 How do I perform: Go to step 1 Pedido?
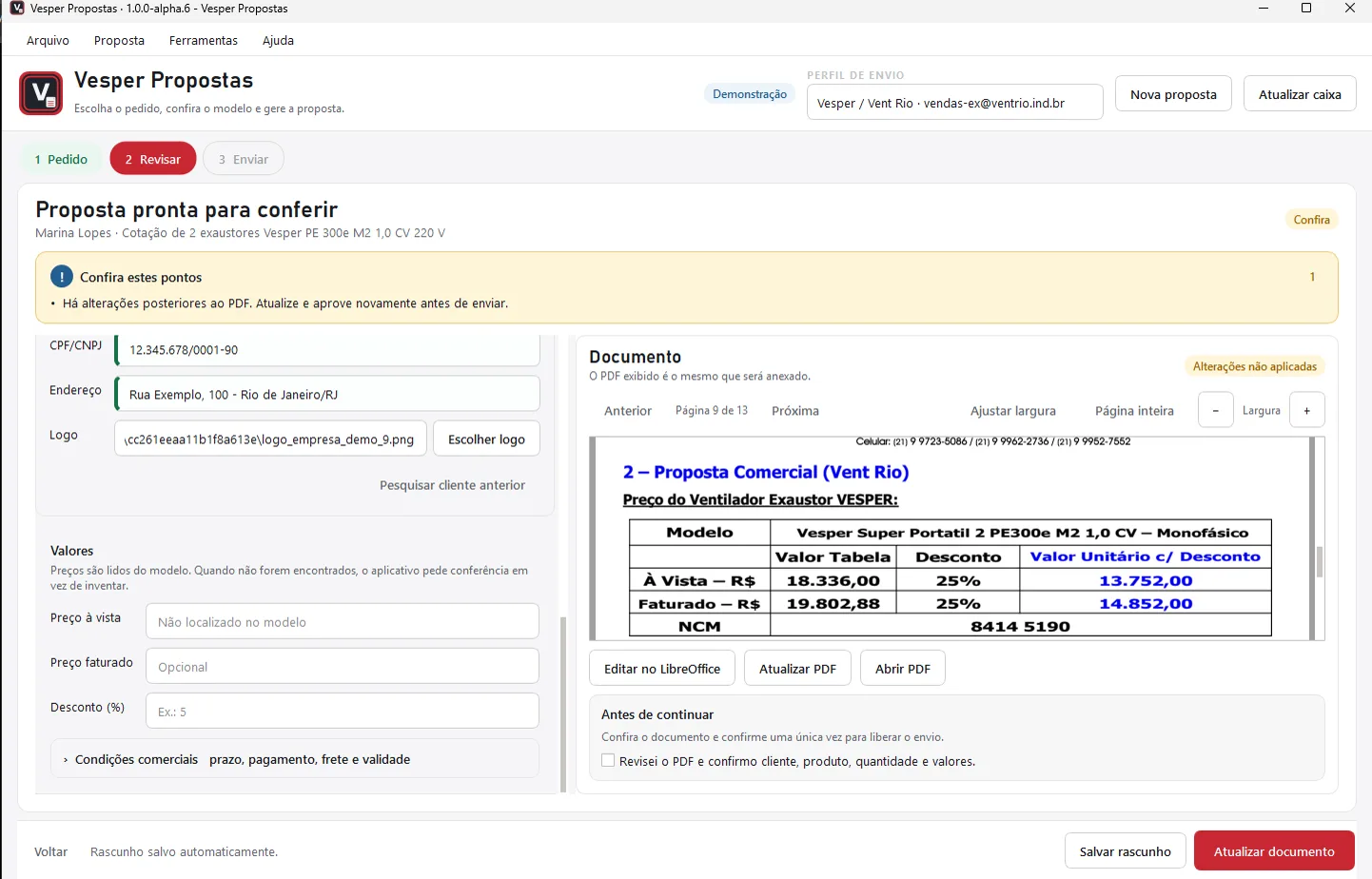(61, 159)
